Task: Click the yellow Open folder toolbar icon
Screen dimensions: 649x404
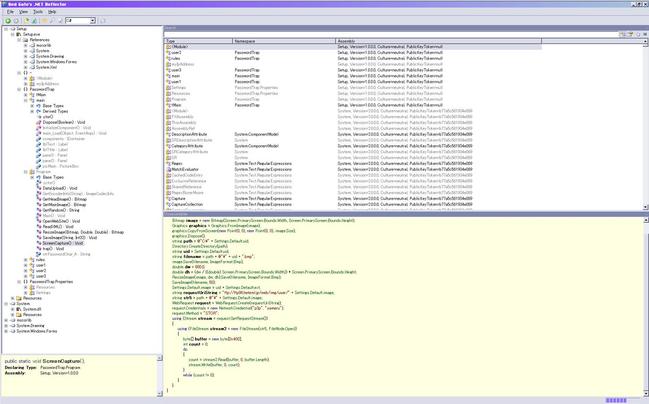Action: tap(43, 21)
